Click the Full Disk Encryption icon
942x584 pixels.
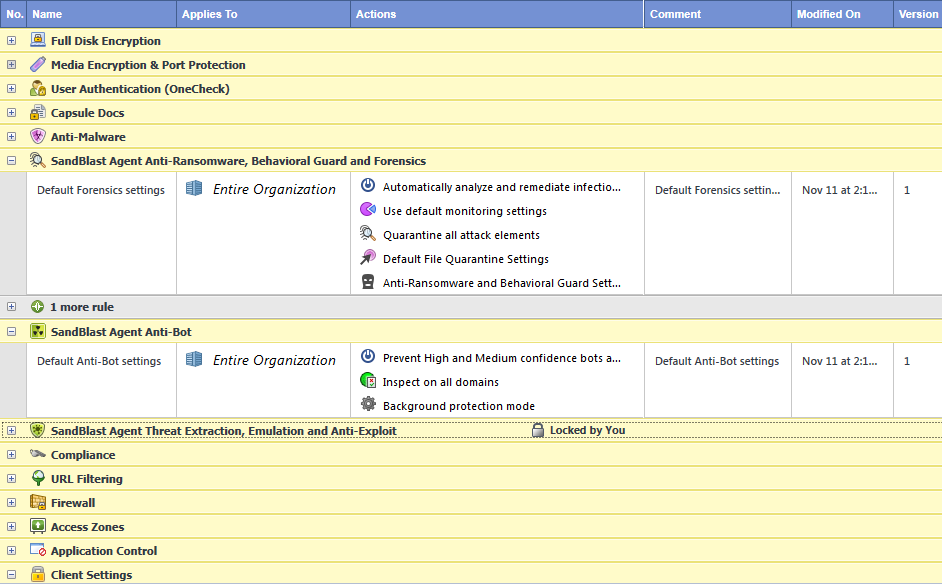[x=38, y=40]
